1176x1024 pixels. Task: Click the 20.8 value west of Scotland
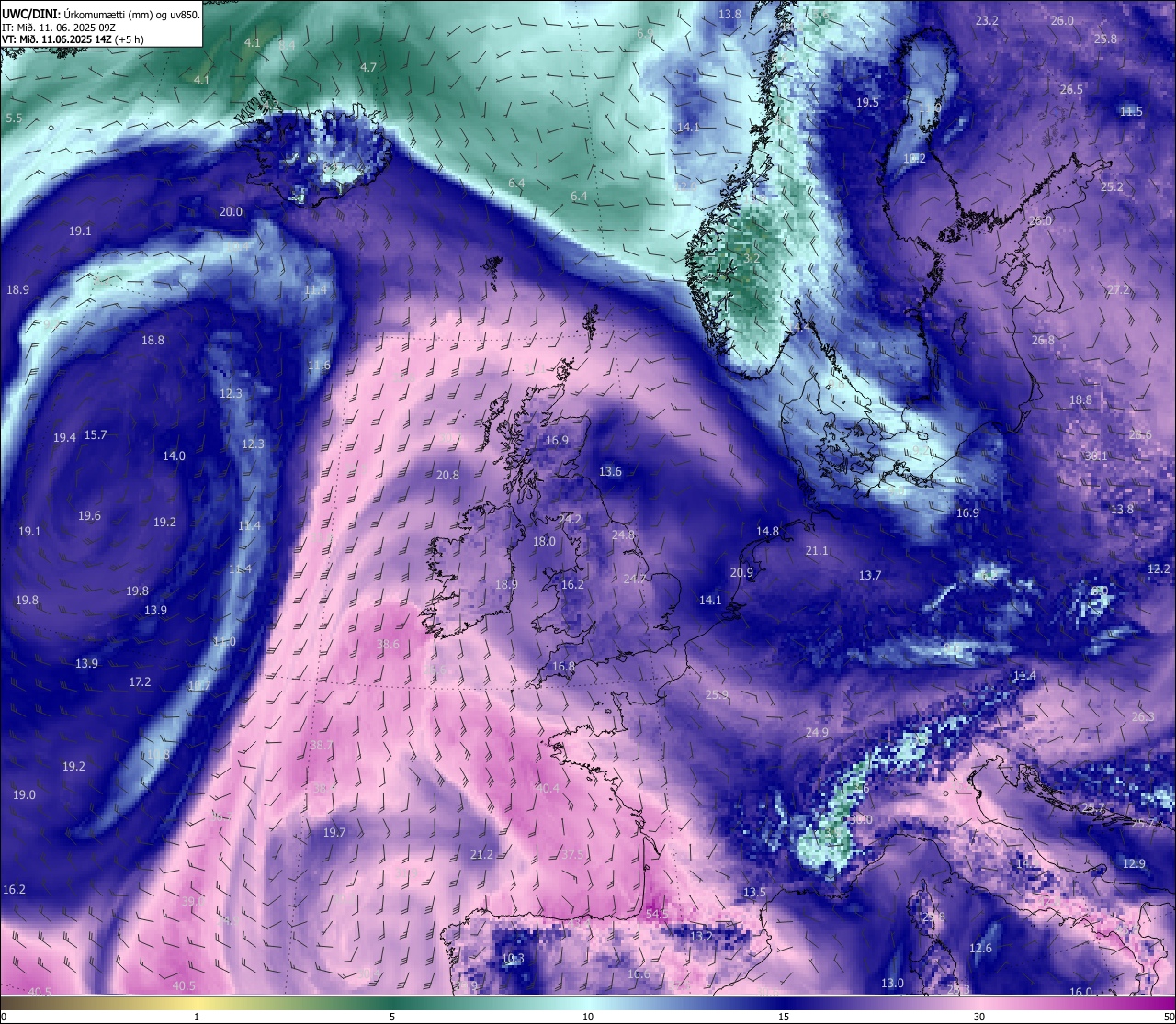(x=447, y=475)
